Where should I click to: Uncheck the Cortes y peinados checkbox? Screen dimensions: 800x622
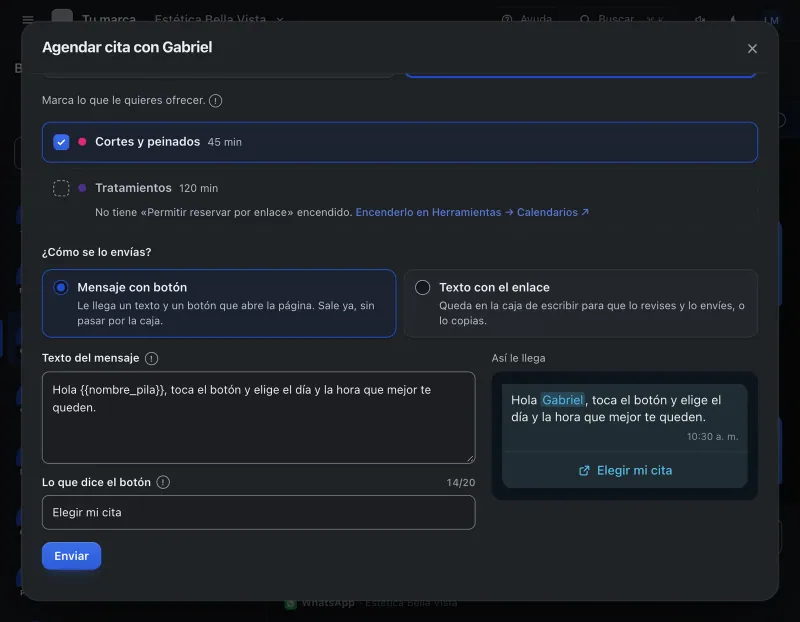click(x=61, y=142)
